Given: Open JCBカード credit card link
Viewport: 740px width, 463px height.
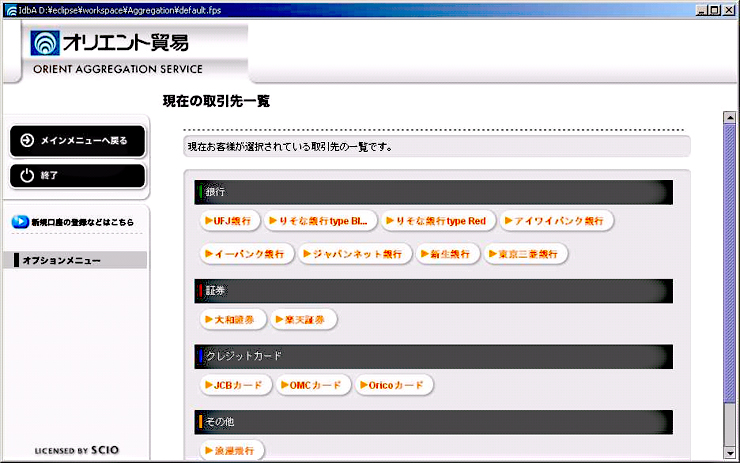Looking at the screenshot, I should pos(236,385).
